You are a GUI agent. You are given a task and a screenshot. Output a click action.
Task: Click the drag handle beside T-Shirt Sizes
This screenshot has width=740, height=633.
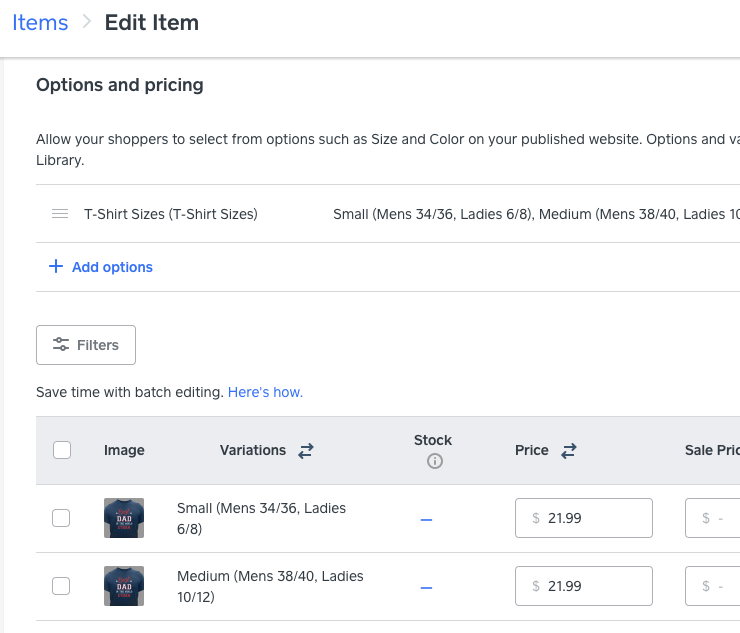click(x=60, y=214)
